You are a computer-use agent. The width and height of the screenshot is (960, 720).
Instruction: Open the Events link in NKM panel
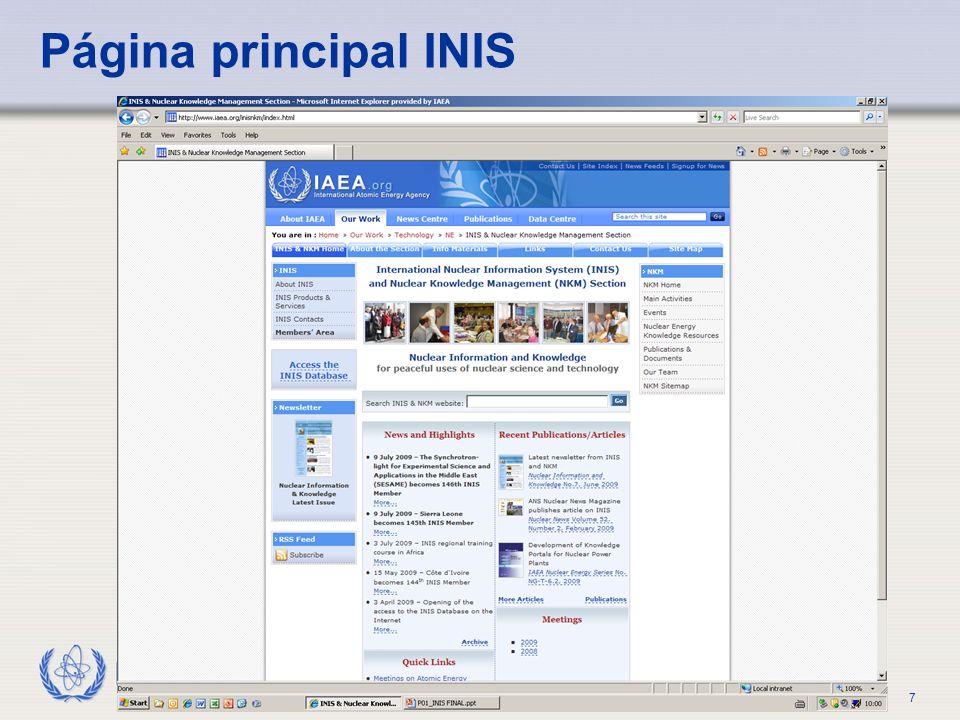coord(654,312)
